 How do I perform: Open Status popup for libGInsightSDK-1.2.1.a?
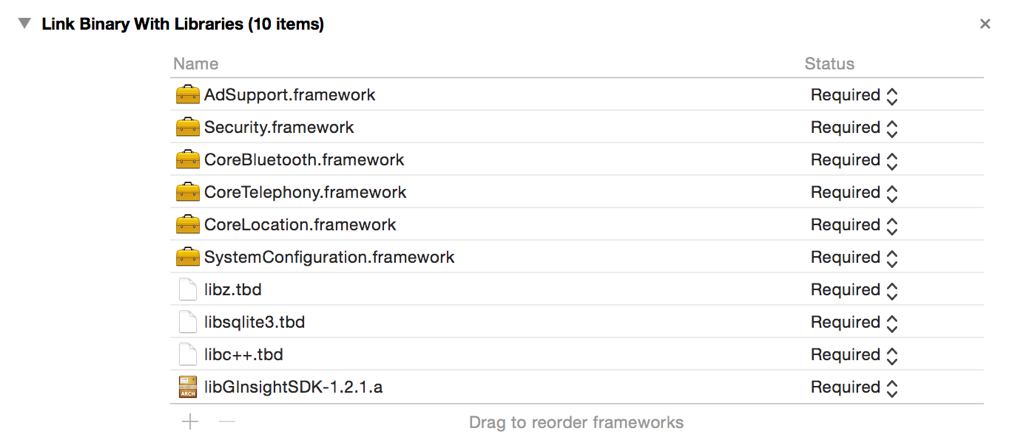[855, 387]
